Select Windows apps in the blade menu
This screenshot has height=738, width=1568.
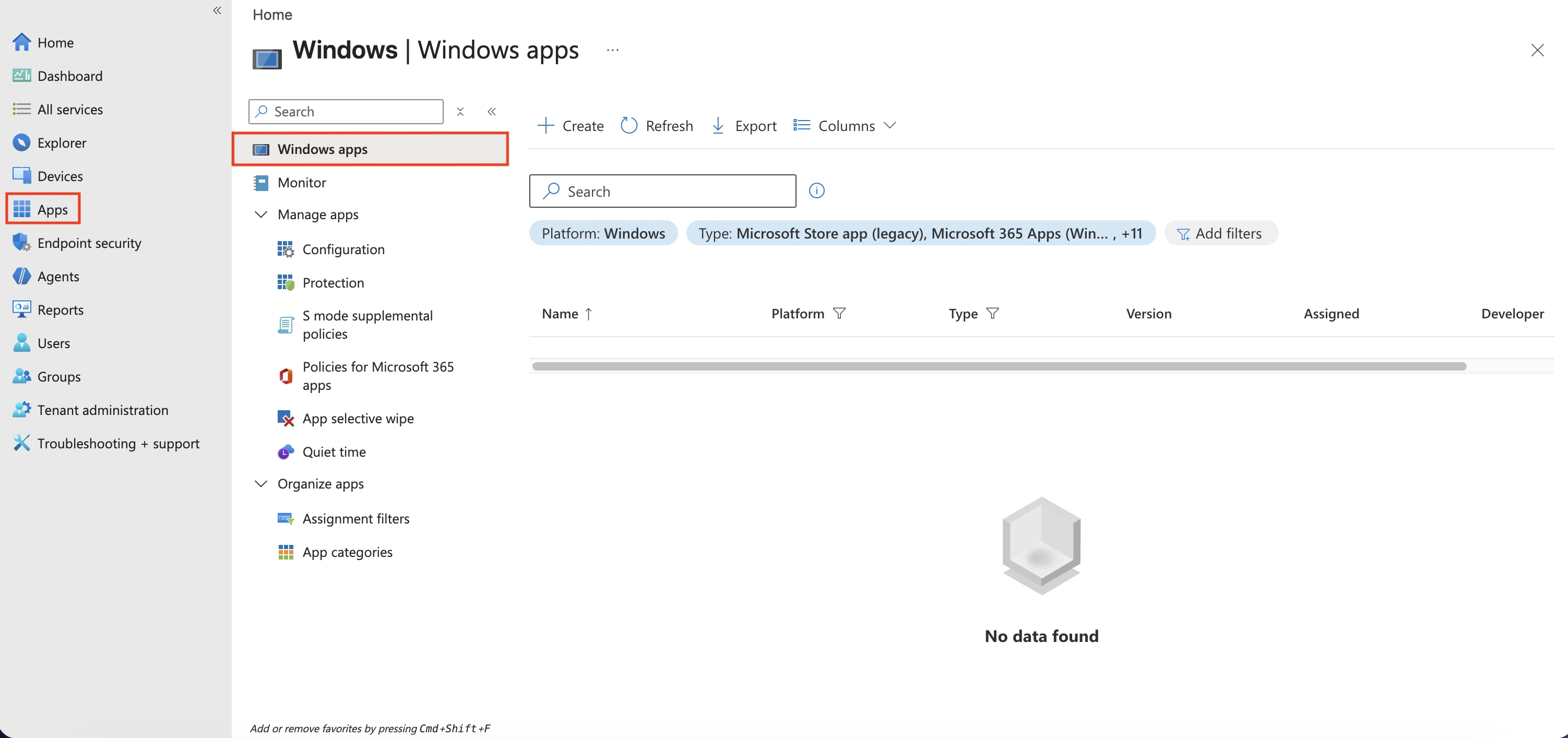click(x=370, y=149)
